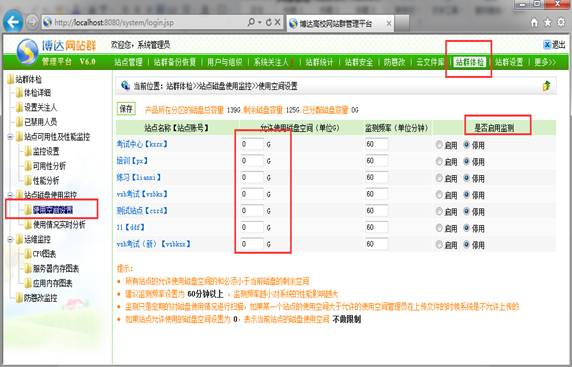Select 启用 radio for 考试中心 site
This screenshot has height=367, width=572.
pyautogui.click(x=439, y=145)
